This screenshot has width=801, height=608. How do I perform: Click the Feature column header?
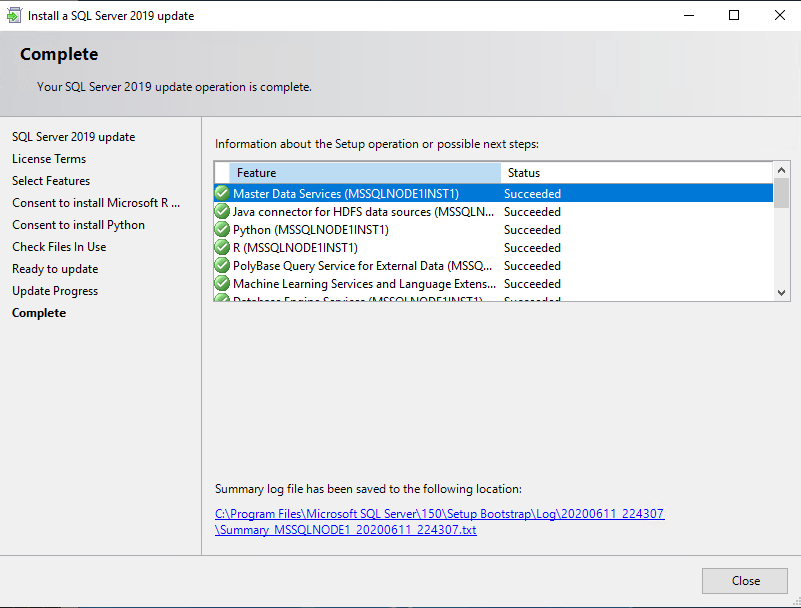tap(365, 173)
